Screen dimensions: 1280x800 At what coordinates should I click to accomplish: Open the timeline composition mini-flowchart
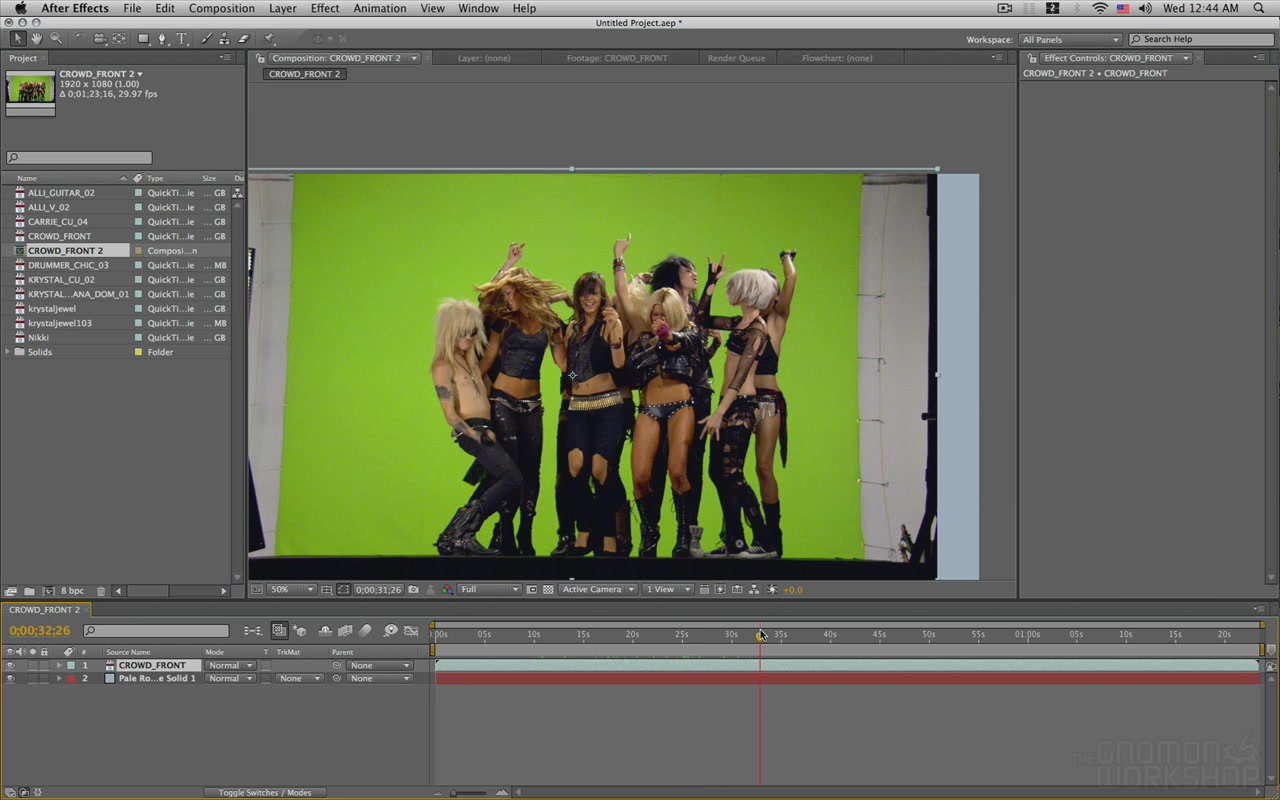[253, 631]
